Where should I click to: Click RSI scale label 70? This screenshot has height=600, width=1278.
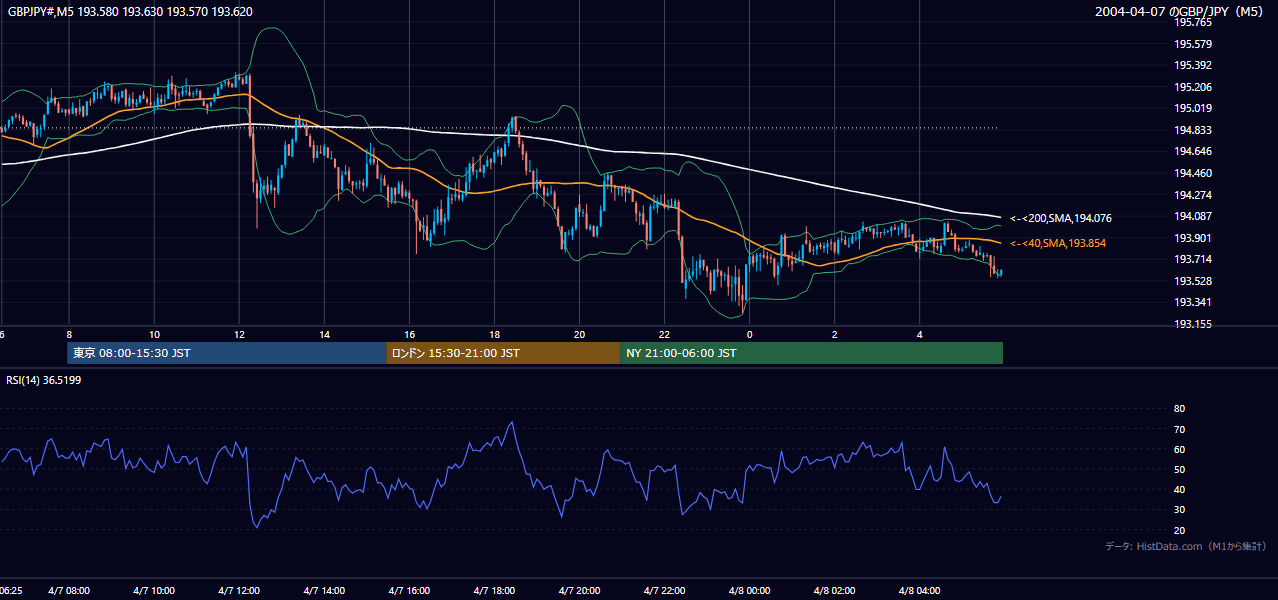tap(1179, 429)
